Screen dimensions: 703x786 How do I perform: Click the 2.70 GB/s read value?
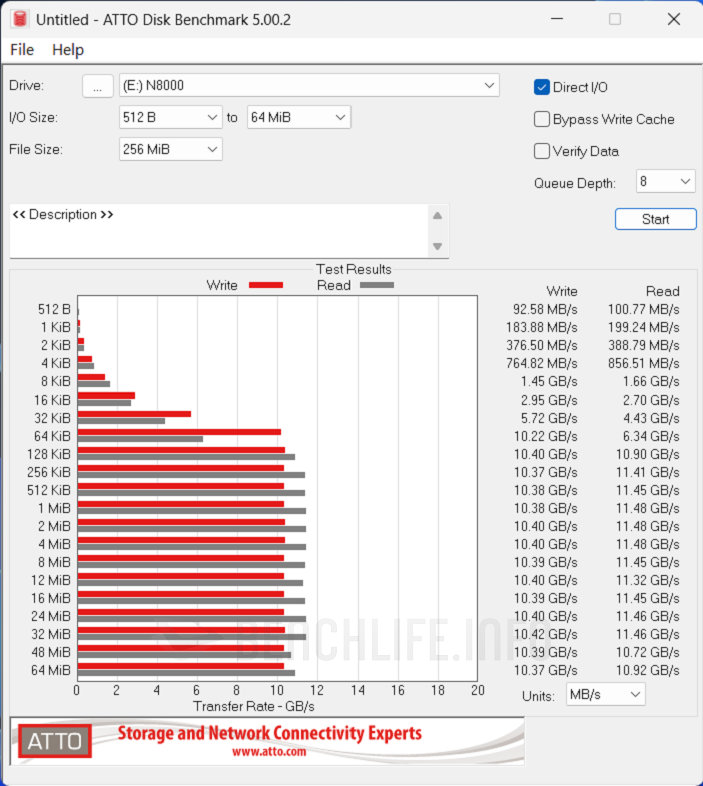pyautogui.click(x=651, y=400)
